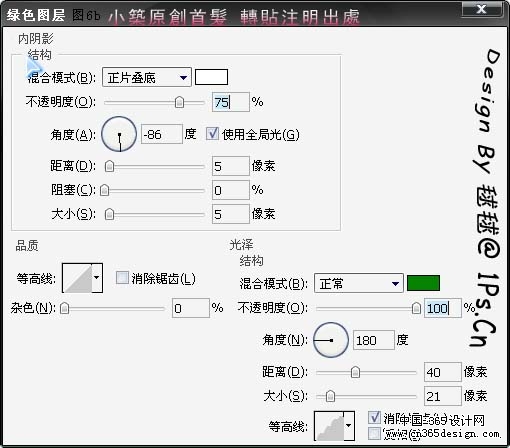Screen dimensions: 510x448
Task: Click inner shadow distance field showing 5
Action: coord(230,166)
